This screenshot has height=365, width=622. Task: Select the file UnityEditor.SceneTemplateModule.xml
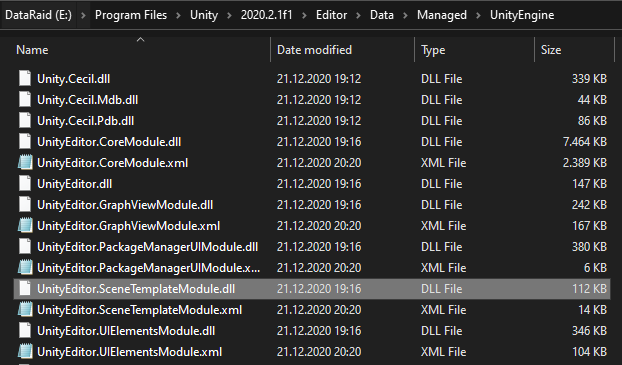(140, 310)
